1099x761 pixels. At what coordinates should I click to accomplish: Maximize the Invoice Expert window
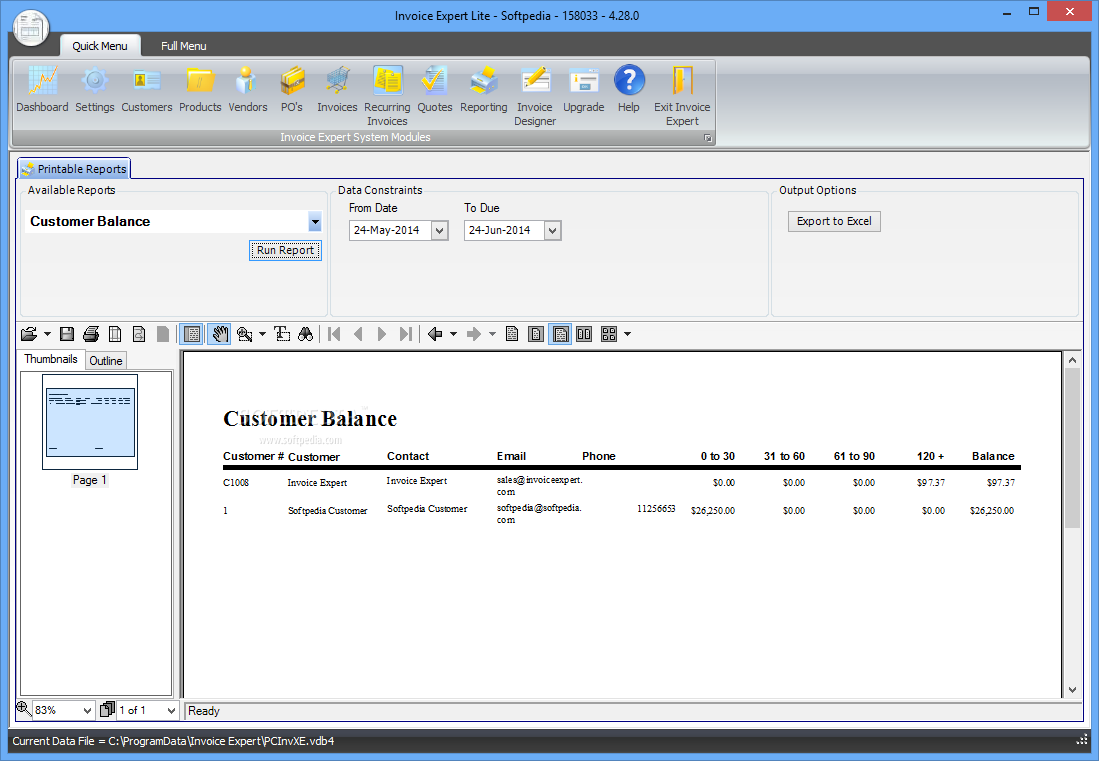(x=1034, y=12)
